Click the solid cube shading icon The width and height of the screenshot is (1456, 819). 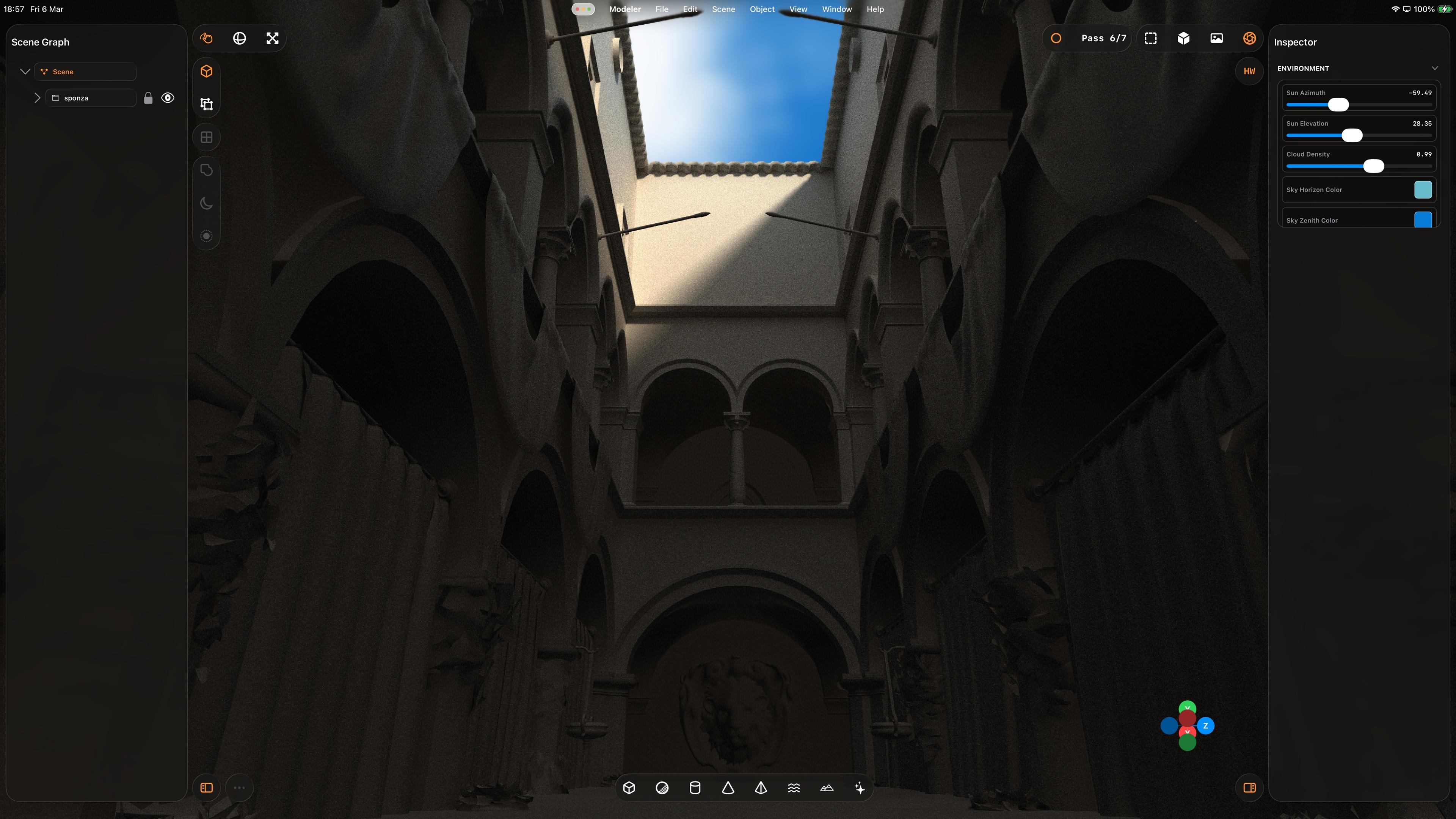(1183, 38)
